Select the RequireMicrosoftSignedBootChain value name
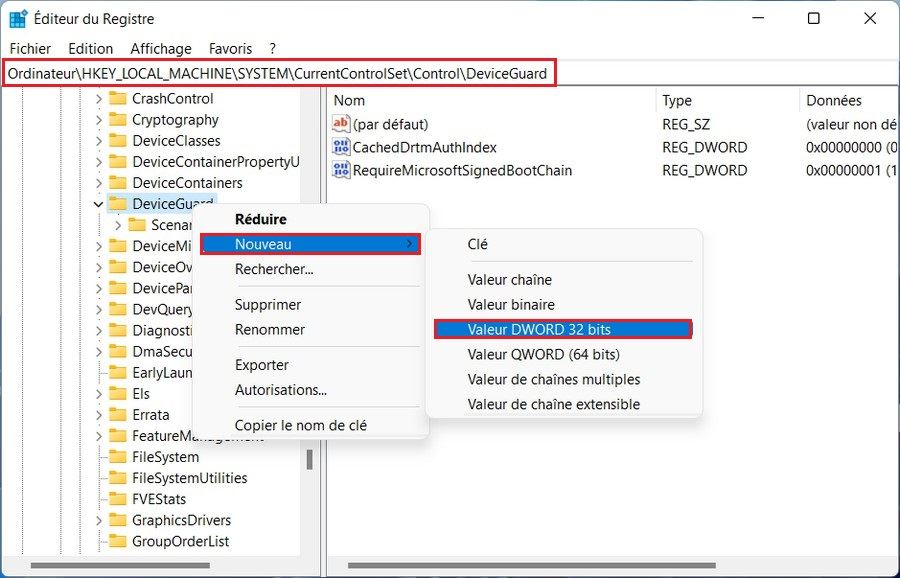 click(x=462, y=170)
